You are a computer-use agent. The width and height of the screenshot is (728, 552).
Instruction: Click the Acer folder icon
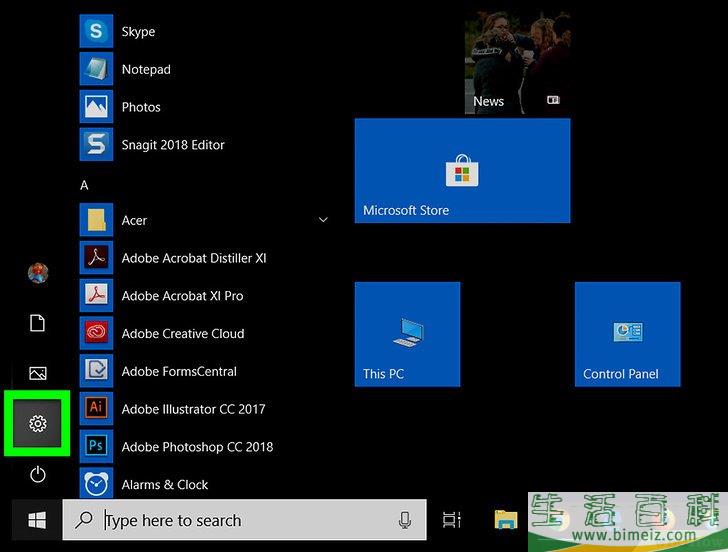[96, 220]
